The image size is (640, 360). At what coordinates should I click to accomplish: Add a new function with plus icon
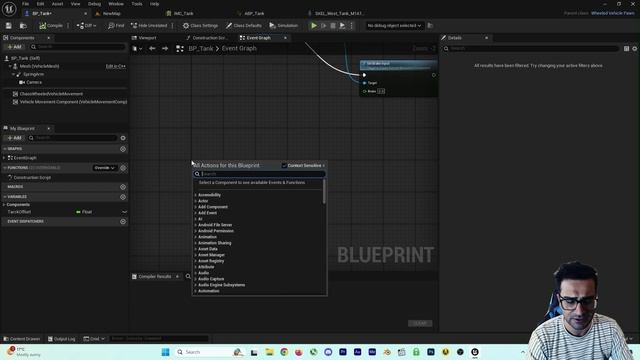pos(123,168)
